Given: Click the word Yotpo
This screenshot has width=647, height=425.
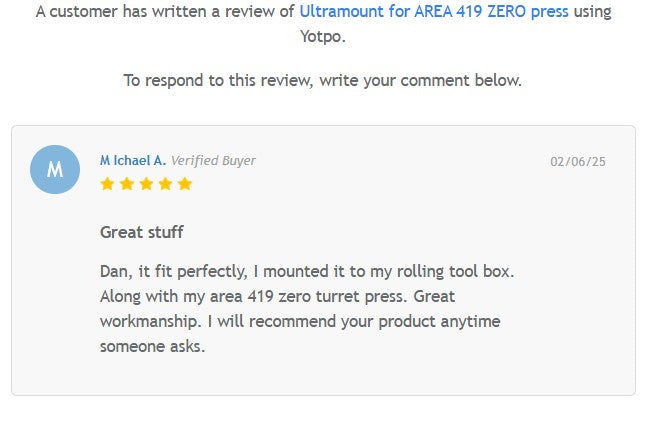Looking at the screenshot, I should pyautogui.click(x=323, y=36).
